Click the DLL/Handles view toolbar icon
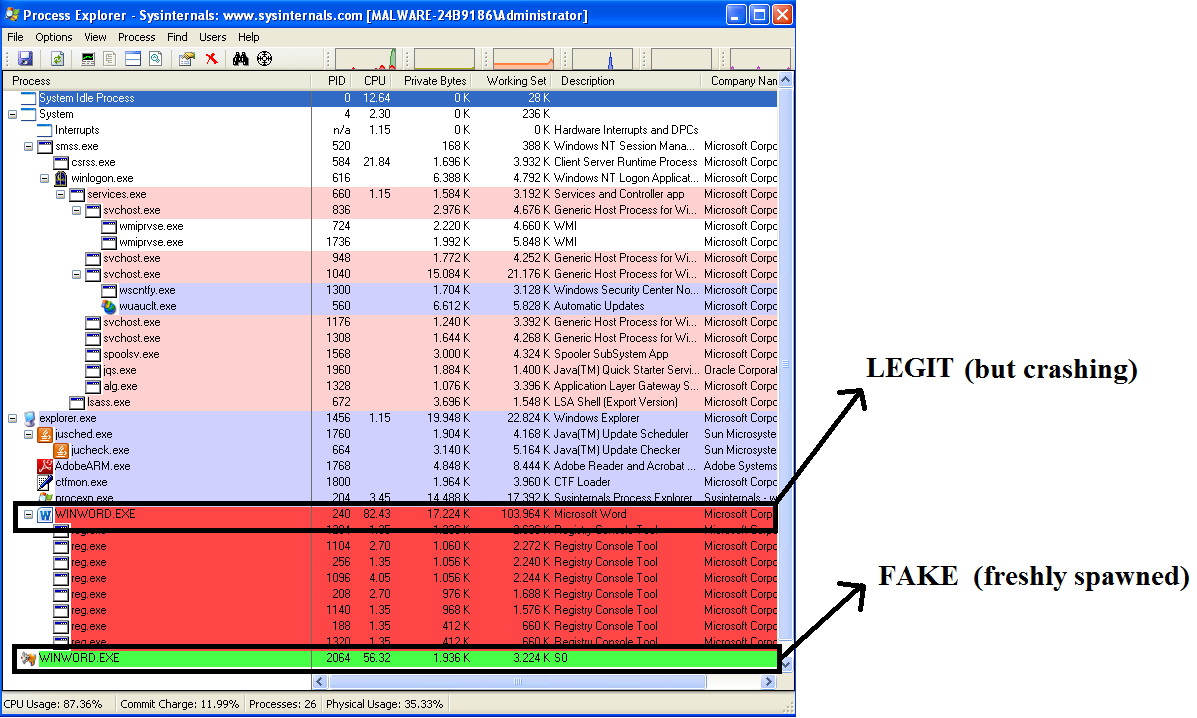 pos(156,59)
